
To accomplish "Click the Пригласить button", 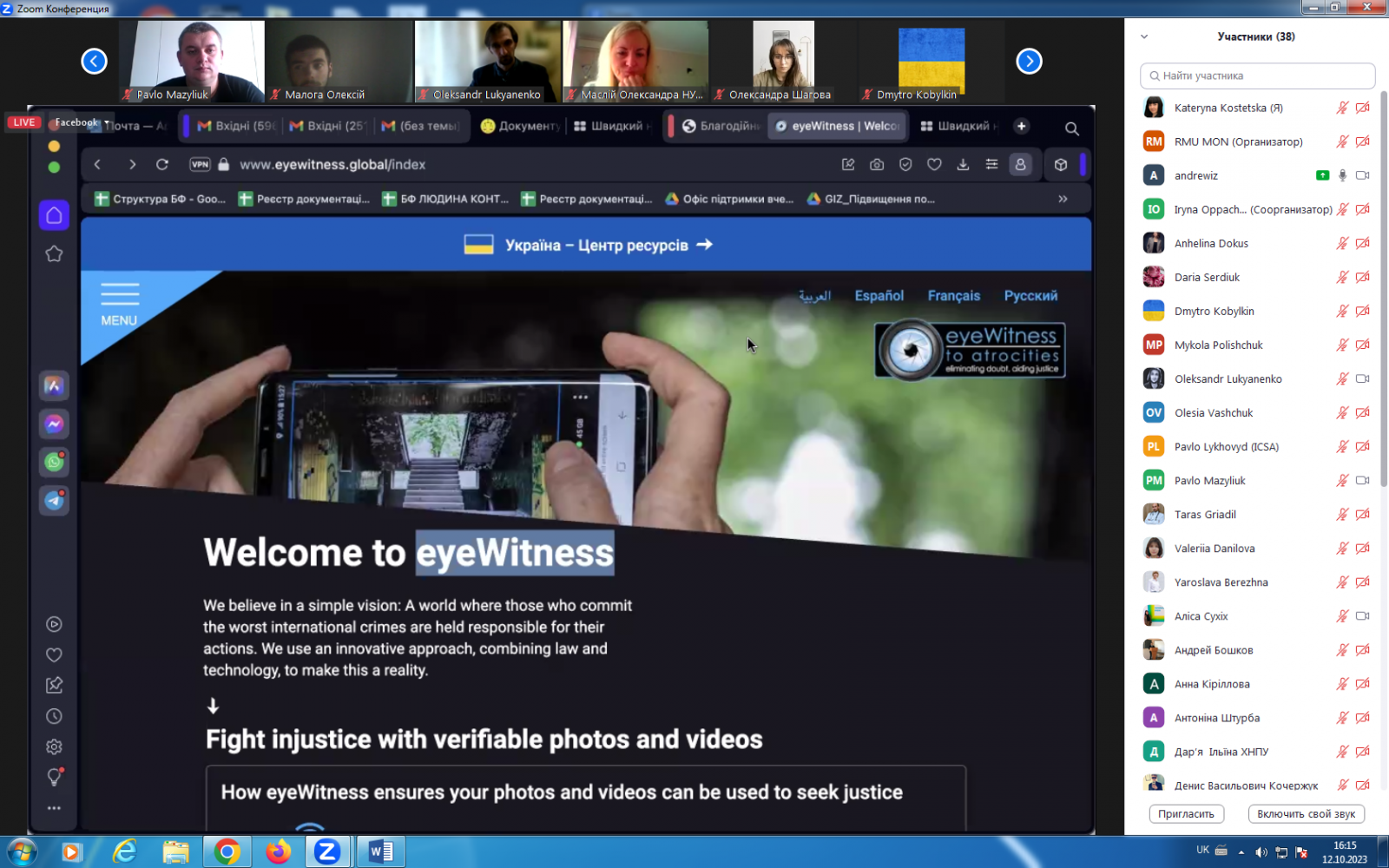I will click(x=1186, y=814).
